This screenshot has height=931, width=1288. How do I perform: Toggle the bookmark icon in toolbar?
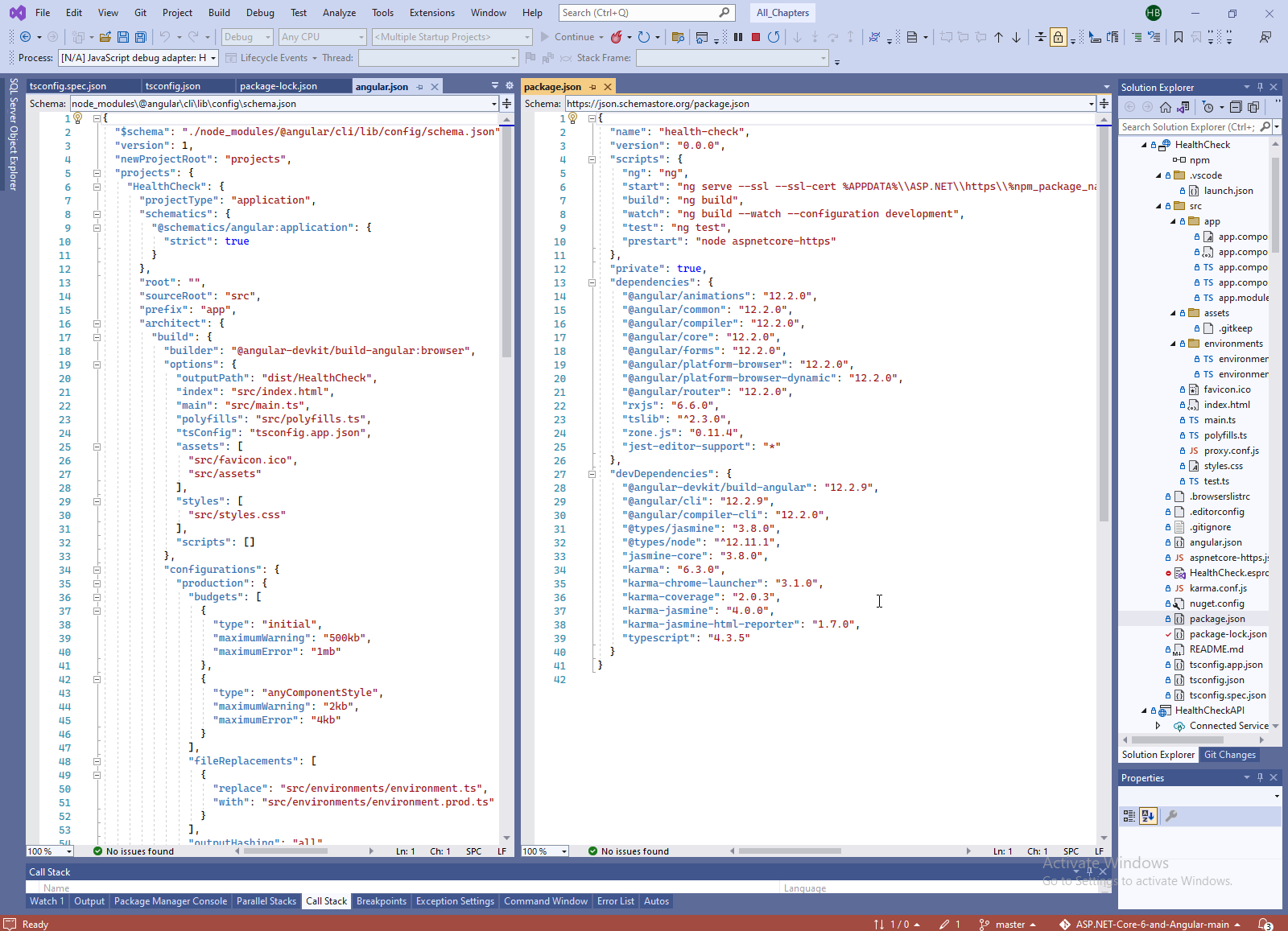[x=1178, y=37]
